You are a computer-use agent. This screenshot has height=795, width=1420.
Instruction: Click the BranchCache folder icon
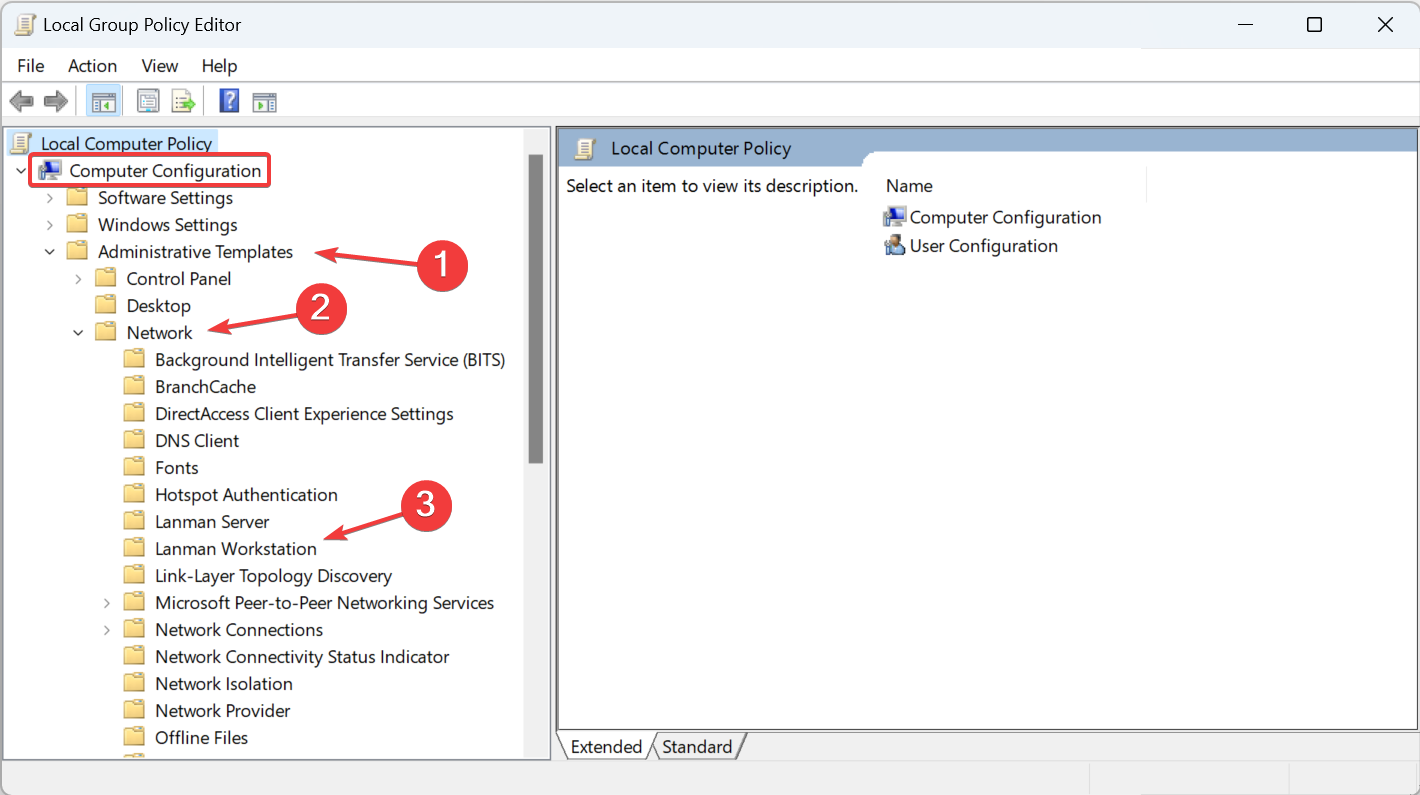pos(134,386)
